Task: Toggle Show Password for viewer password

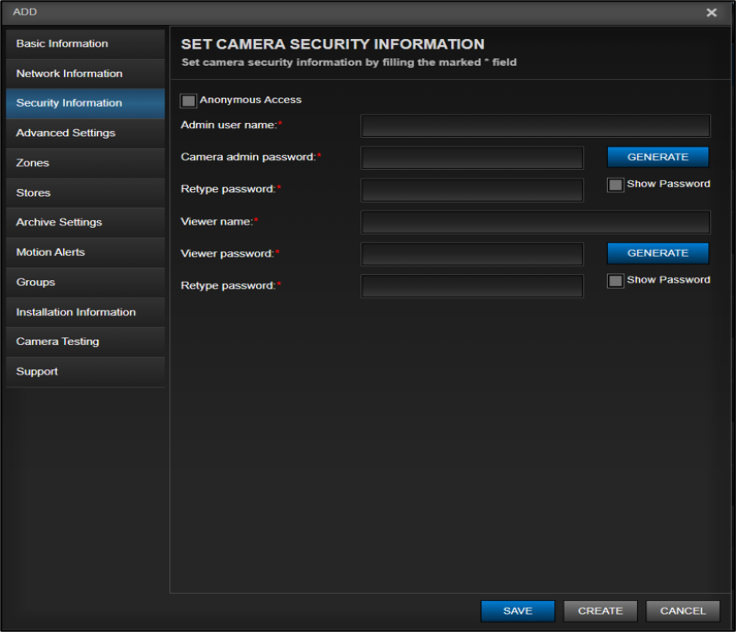Action: (615, 281)
